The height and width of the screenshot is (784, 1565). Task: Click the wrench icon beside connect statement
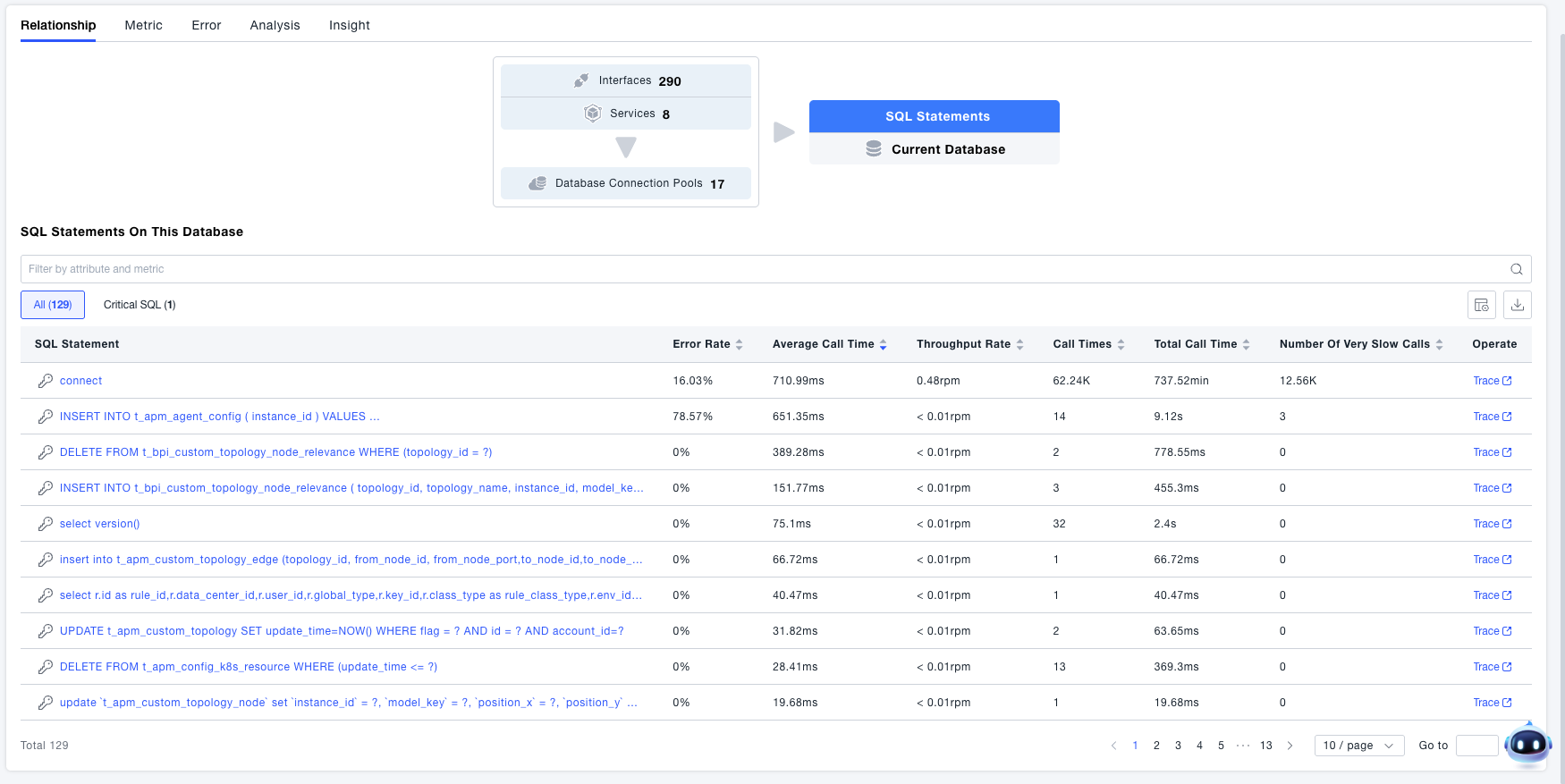tap(46, 381)
